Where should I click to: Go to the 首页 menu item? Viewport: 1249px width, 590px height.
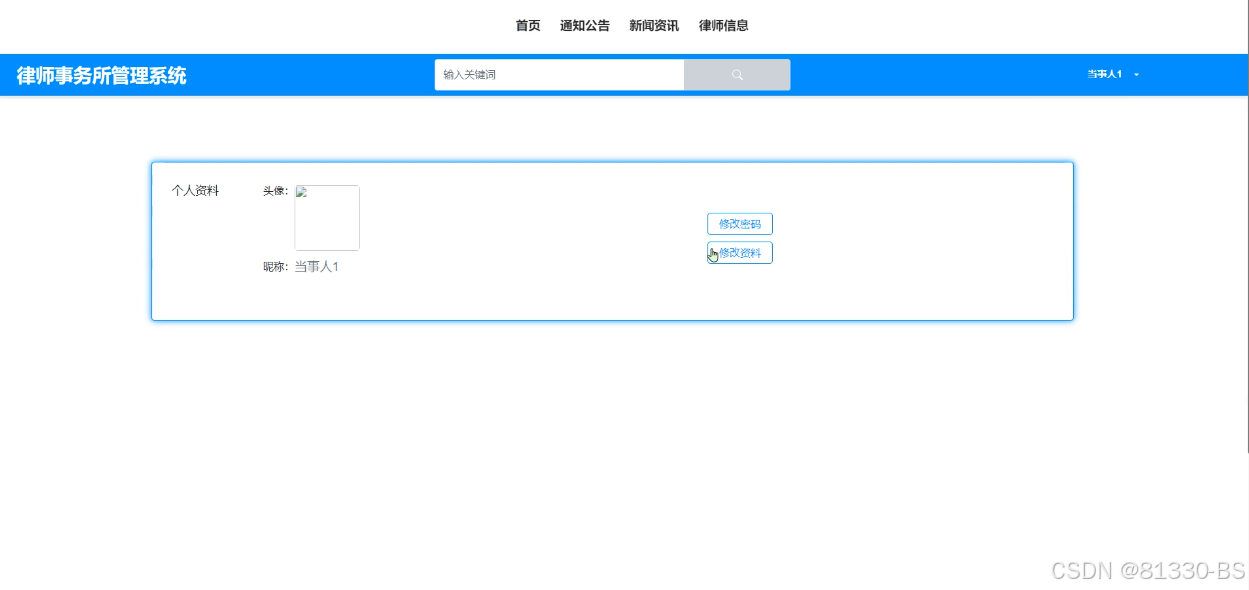coord(528,26)
